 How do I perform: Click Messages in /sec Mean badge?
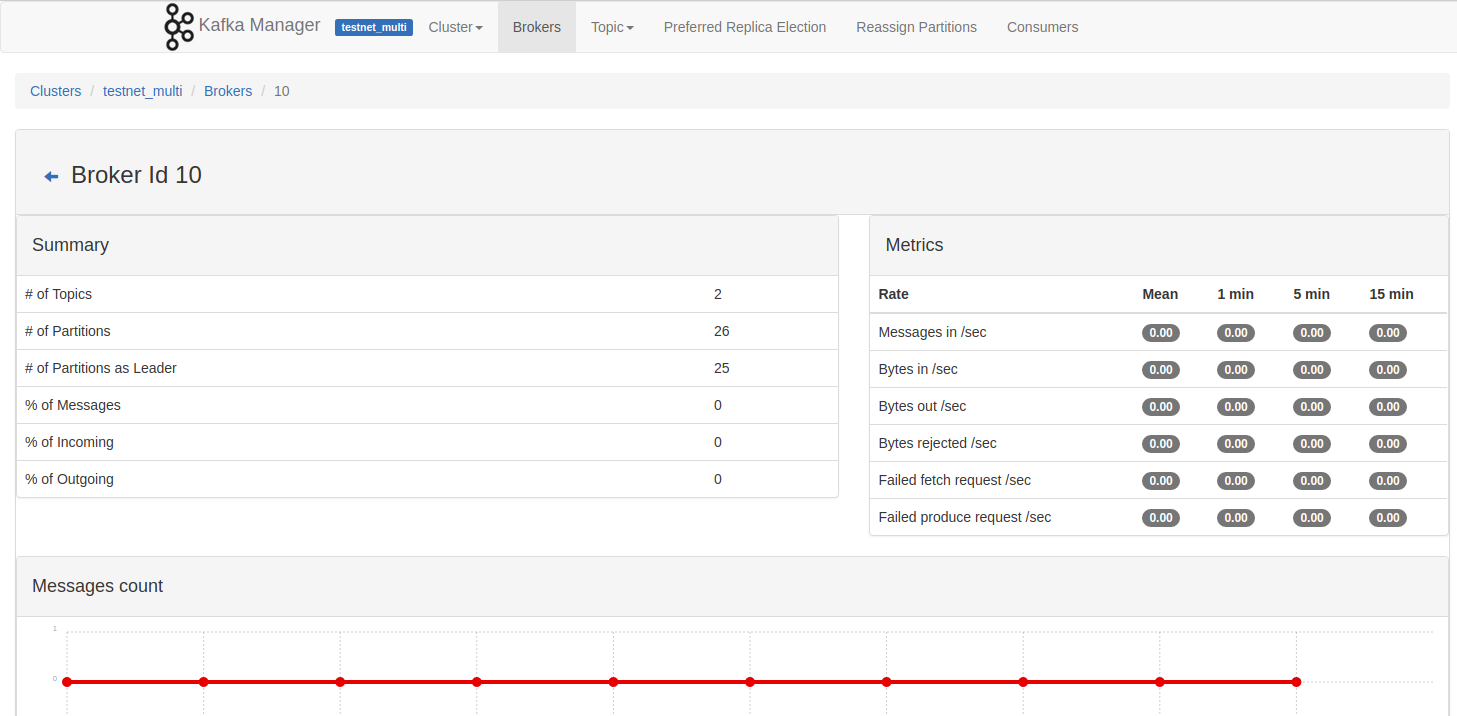click(1161, 333)
